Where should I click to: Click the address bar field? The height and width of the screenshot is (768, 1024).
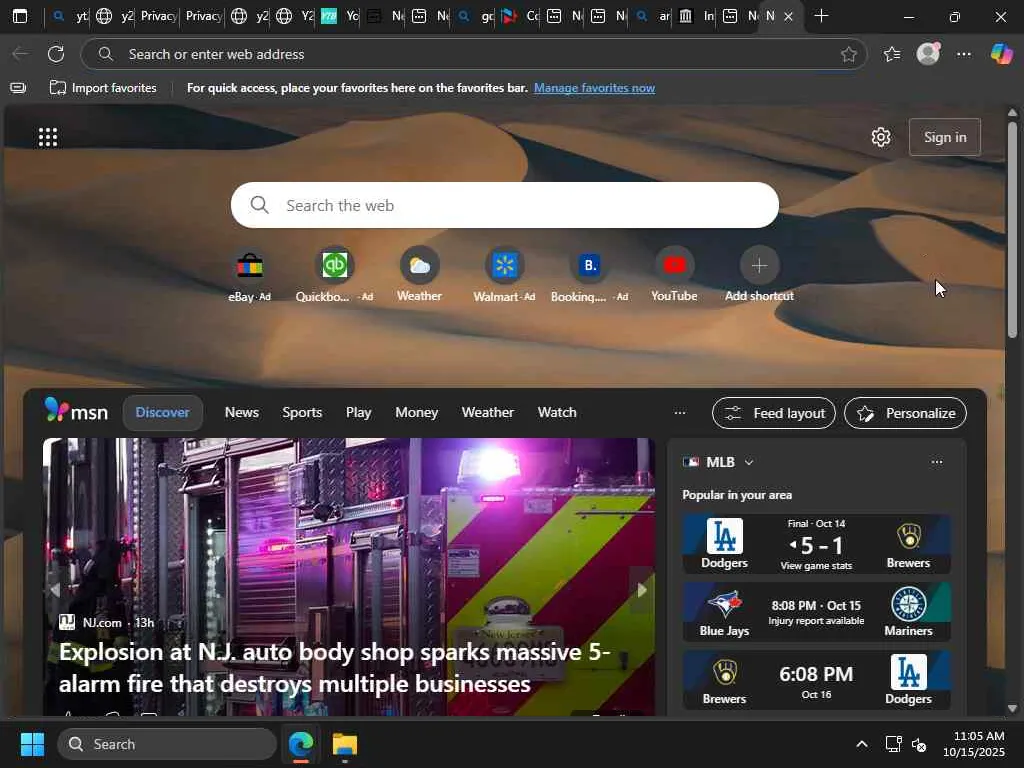pos(474,54)
